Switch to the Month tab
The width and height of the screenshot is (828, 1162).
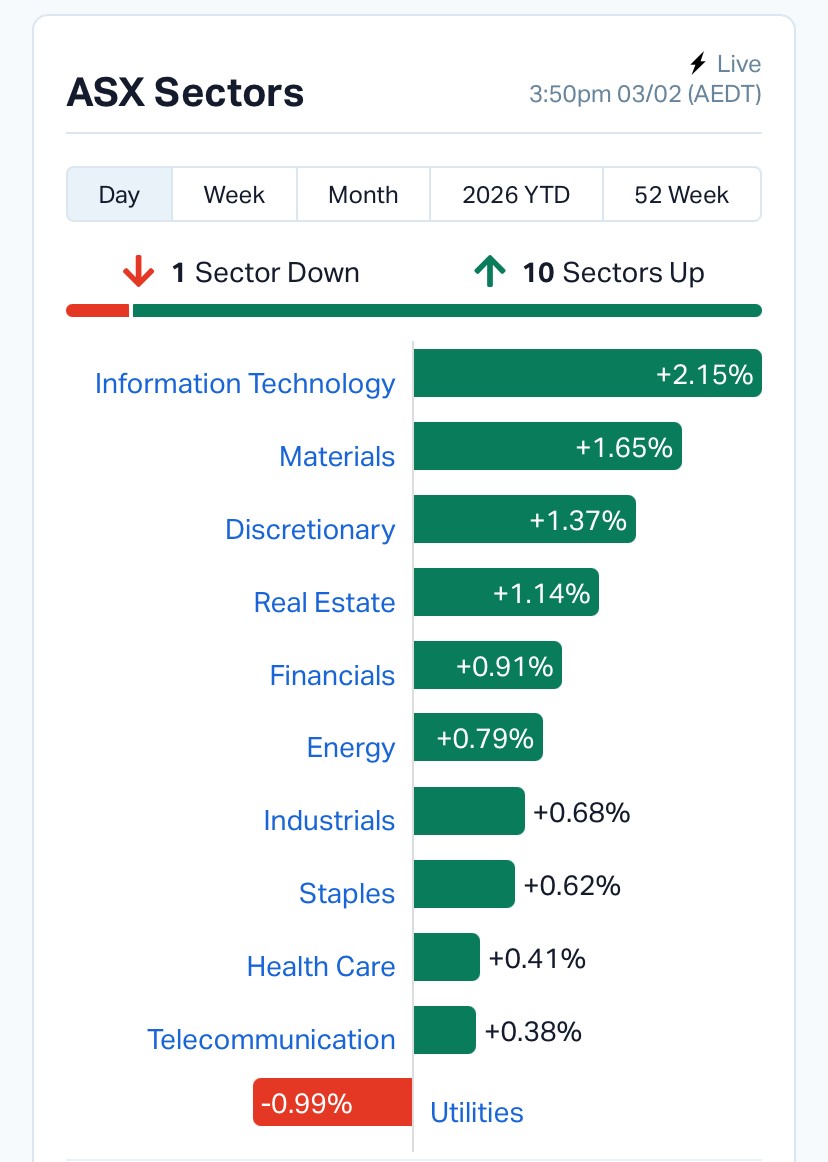coord(363,194)
